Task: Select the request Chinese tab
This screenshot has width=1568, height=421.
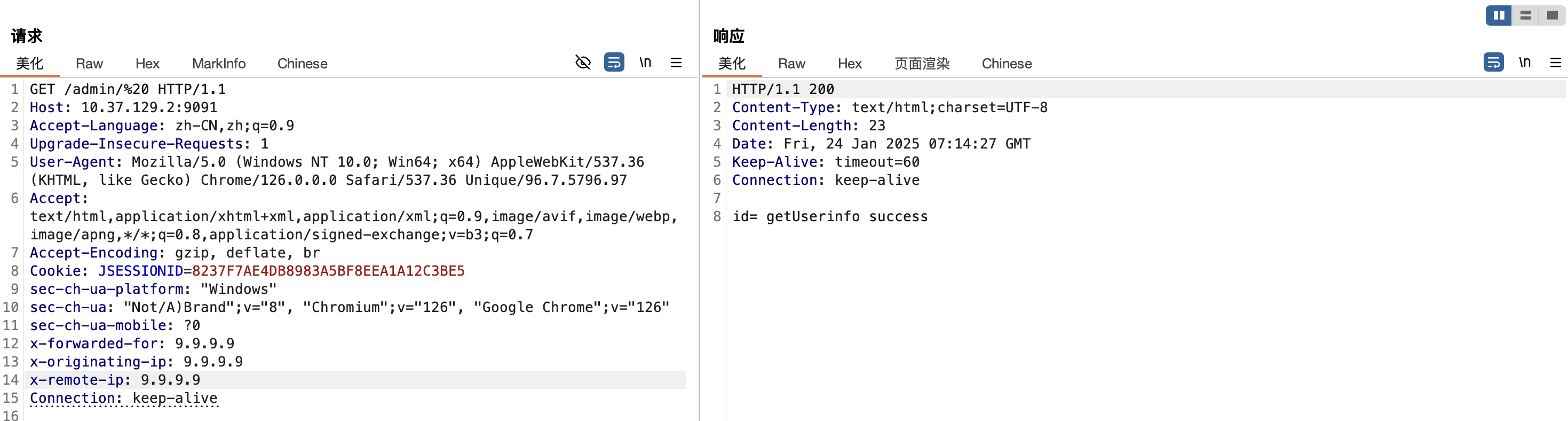Action: pyautogui.click(x=302, y=64)
